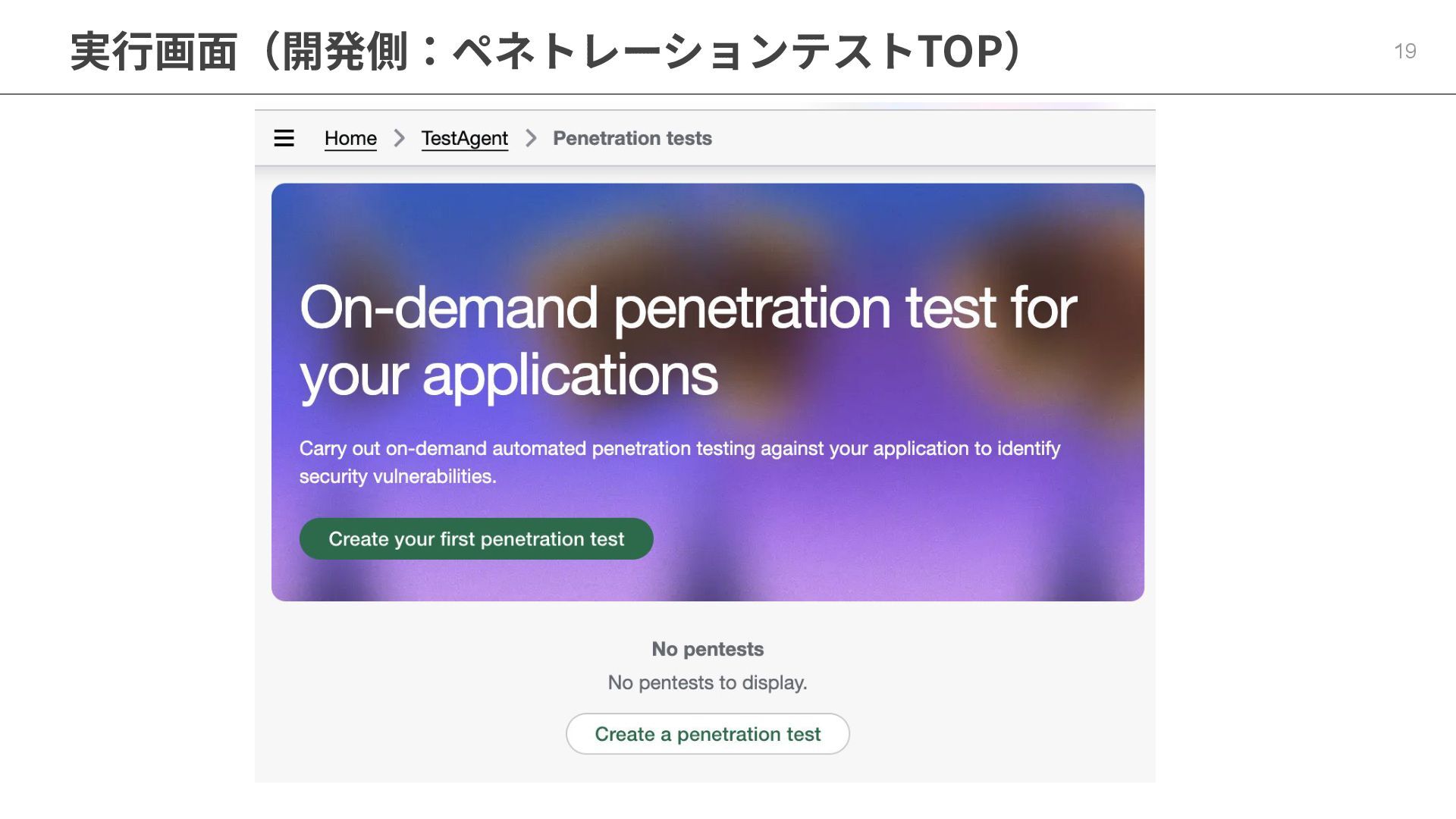
Task: Open the TestAgent breadcrumb link
Action: (464, 138)
